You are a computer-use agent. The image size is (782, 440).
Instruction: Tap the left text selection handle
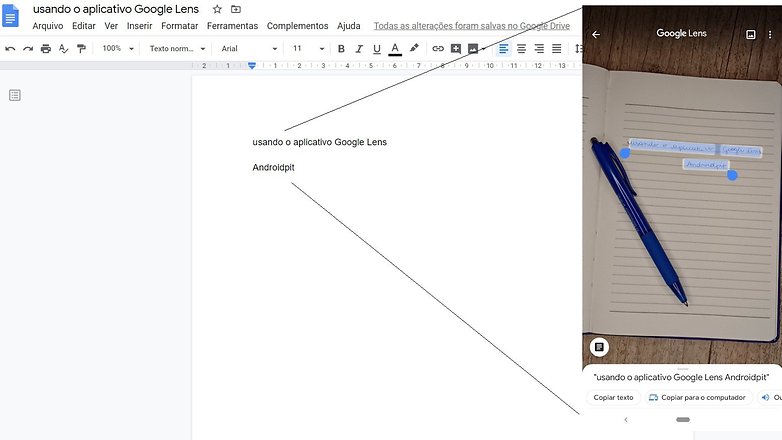coord(625,153)
